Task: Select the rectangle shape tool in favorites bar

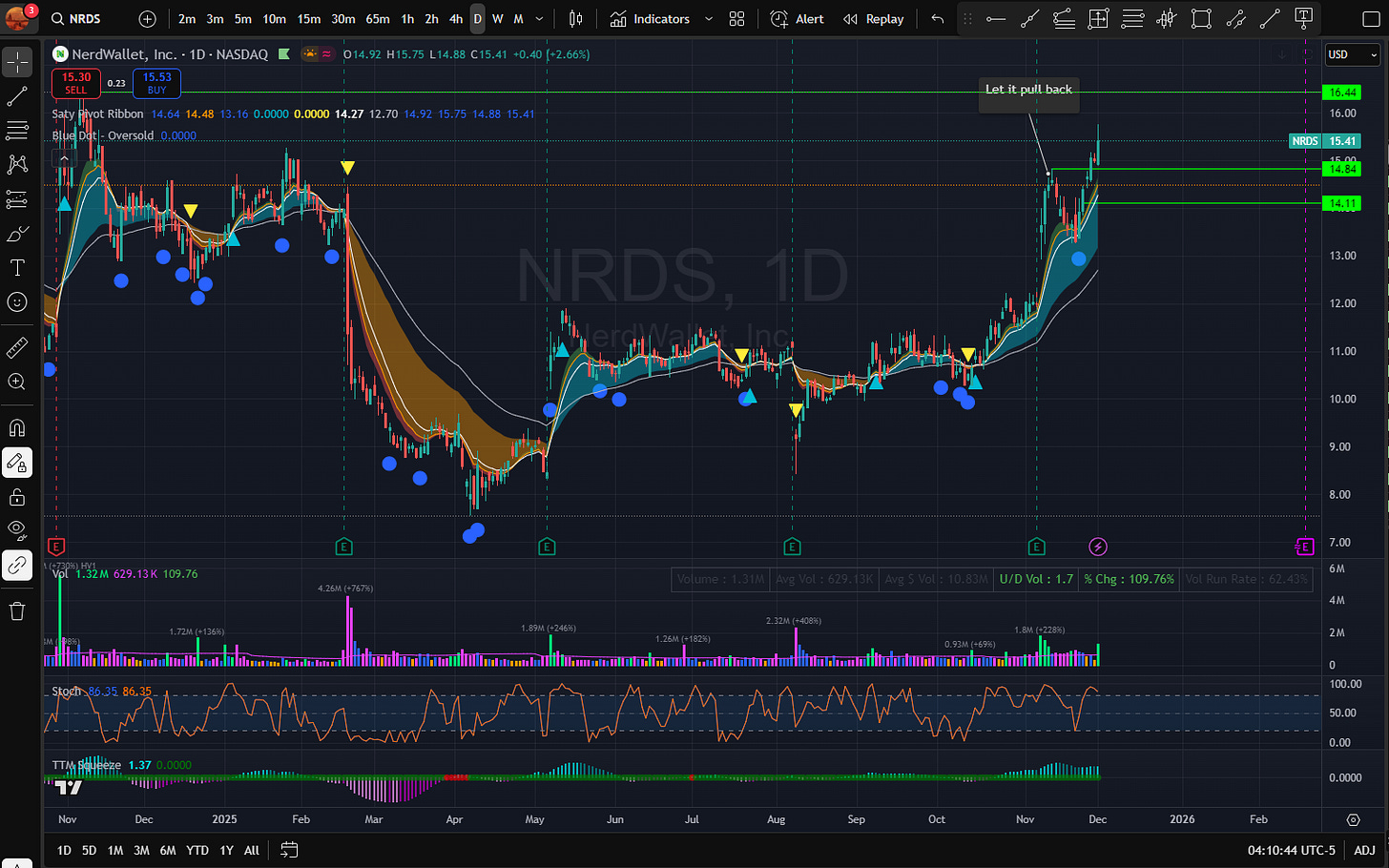Action: click(x=1201, y=19)
